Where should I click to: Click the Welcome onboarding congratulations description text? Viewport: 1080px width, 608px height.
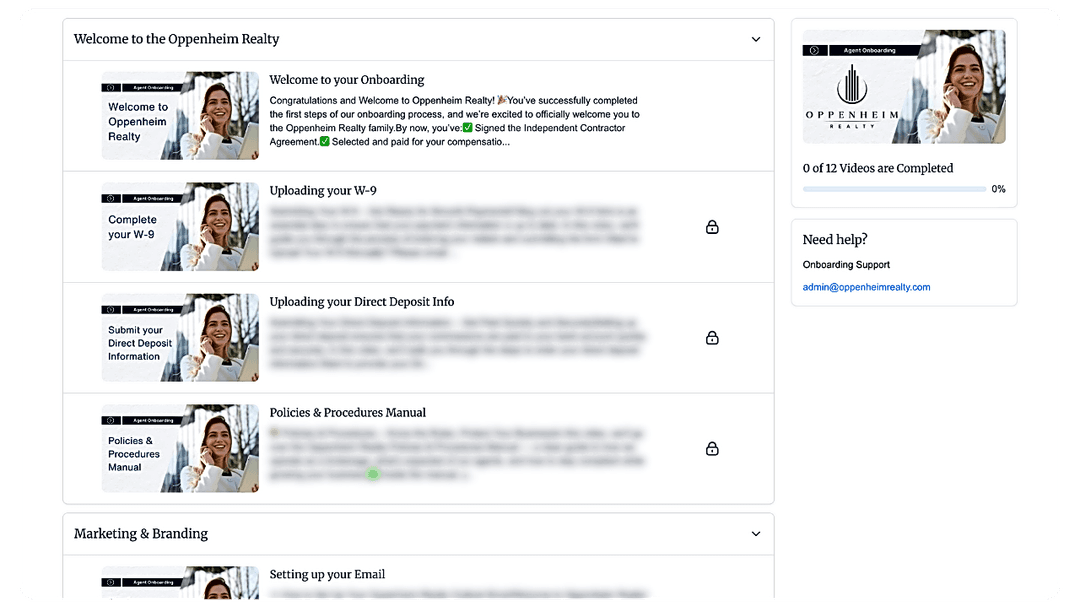[x=454, y=121]
